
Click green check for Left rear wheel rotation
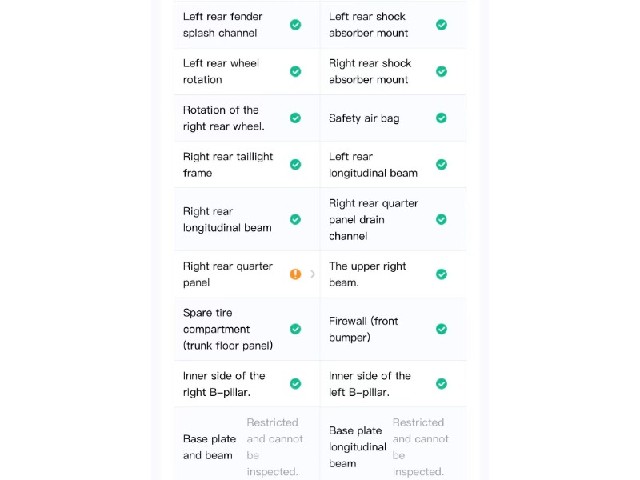(296, 71)
